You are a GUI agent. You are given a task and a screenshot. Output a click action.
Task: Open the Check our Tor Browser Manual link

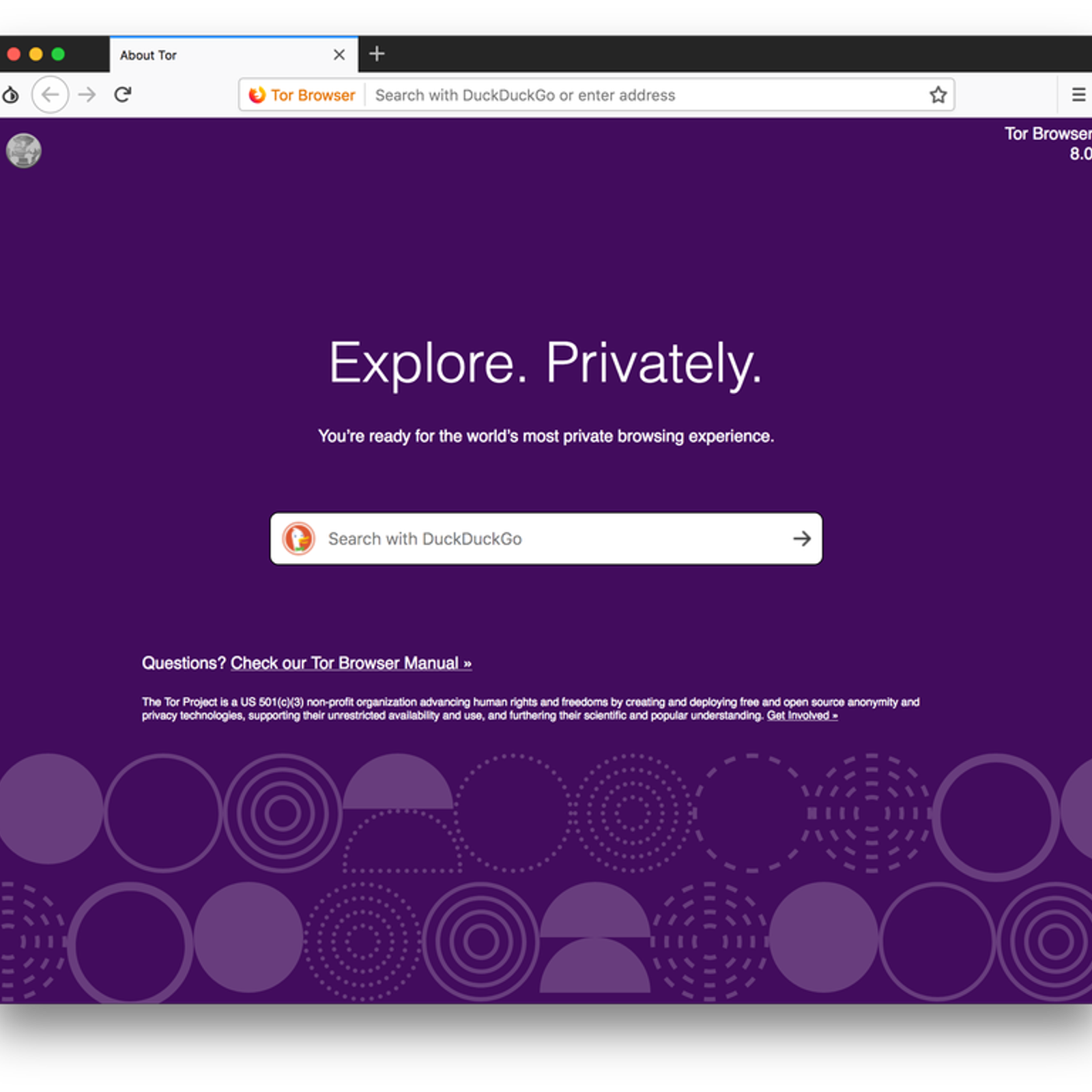click(x=351, y=663)
